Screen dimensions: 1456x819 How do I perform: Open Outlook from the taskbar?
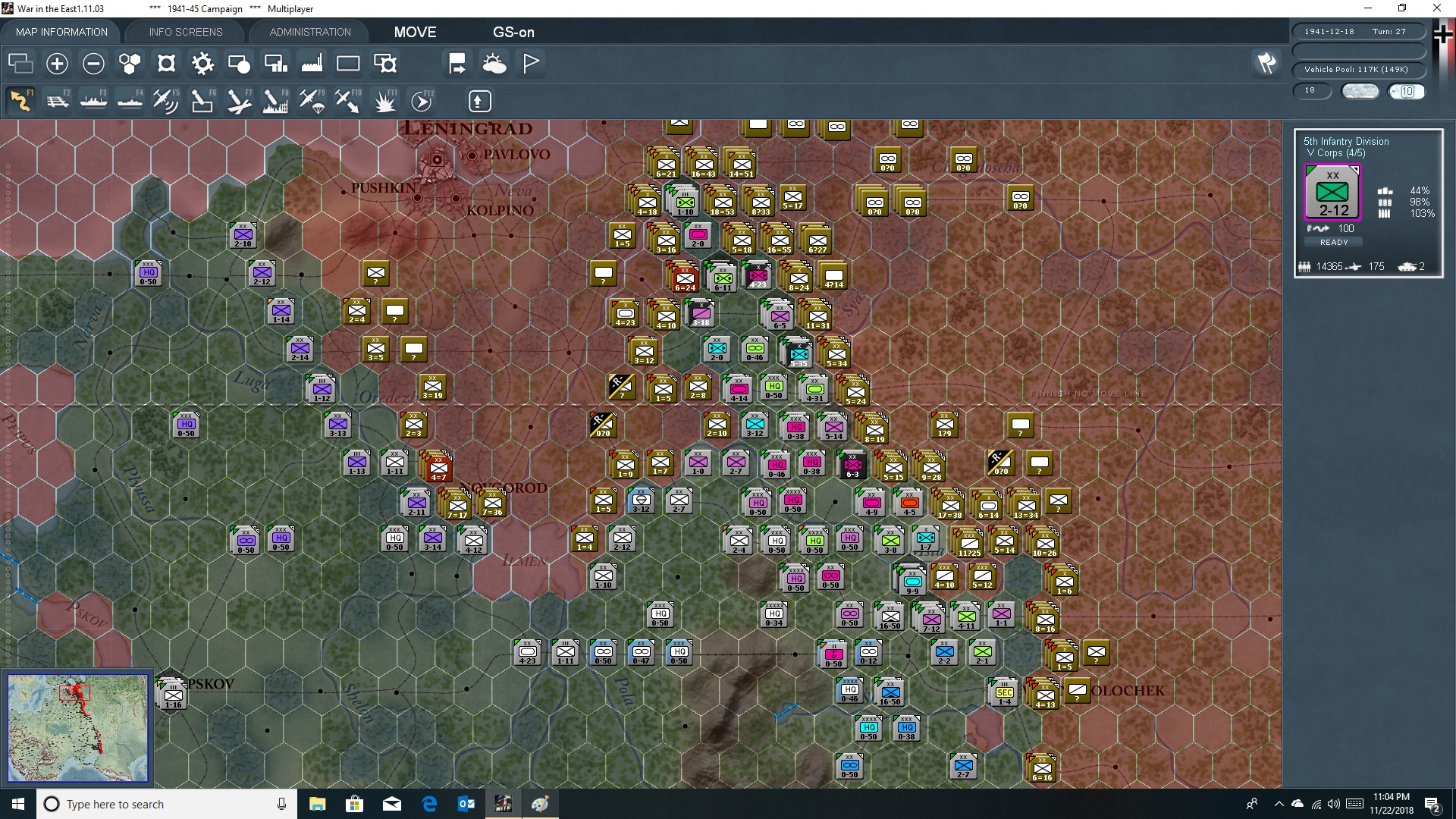[x=466, y=804]
